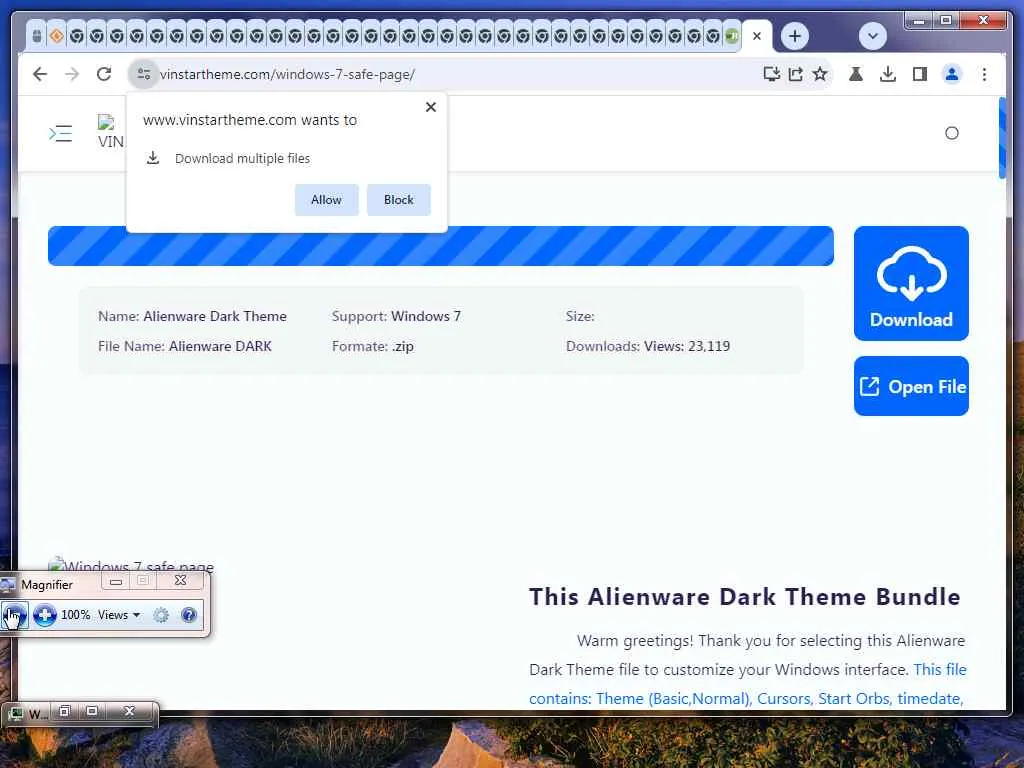This screenshot has width=1024, height=768.
Task: Close the download permission popup
Action: [x=430, y=107]
